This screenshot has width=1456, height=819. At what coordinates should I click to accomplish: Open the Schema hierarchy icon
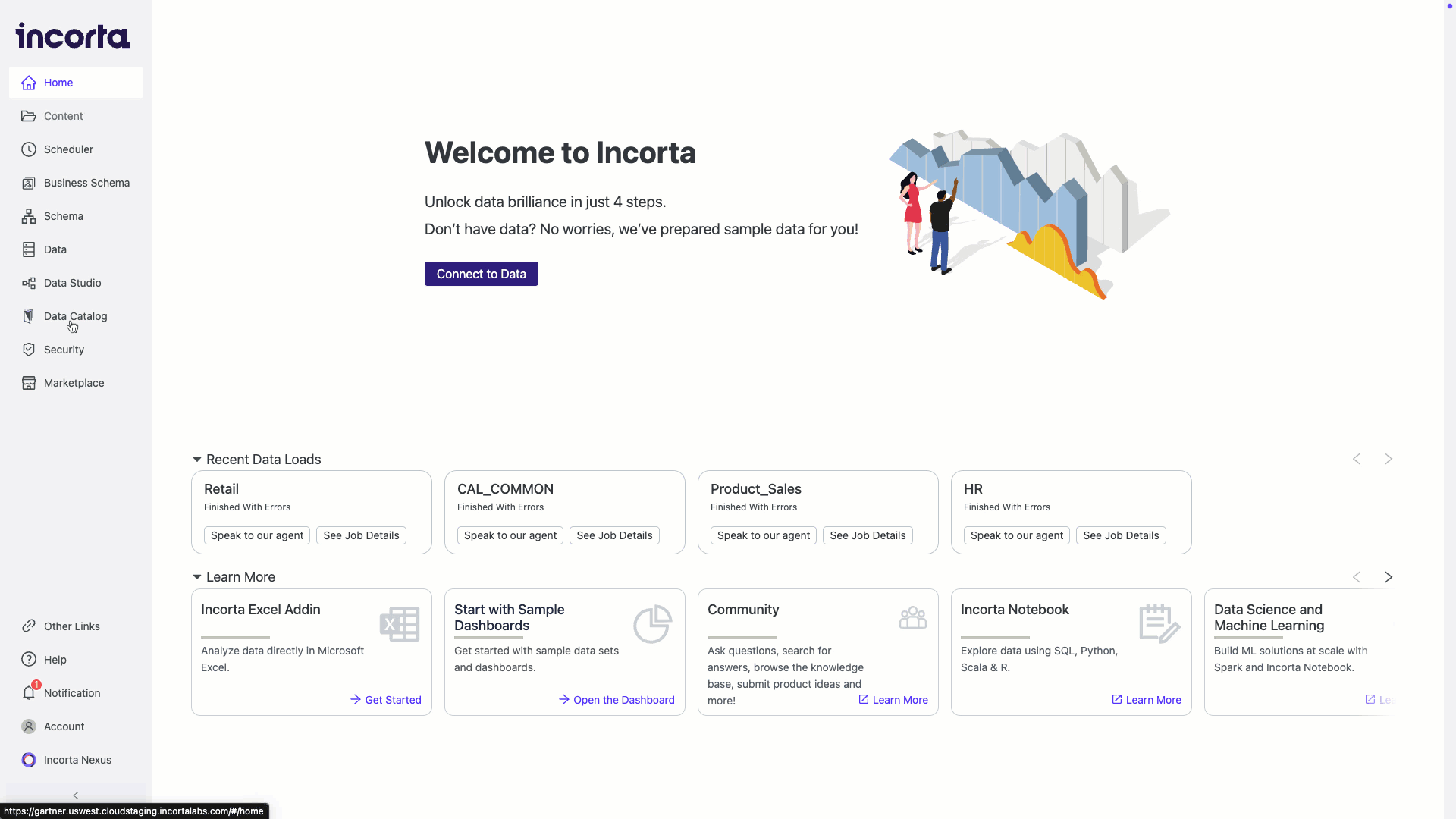pos(29,216)
